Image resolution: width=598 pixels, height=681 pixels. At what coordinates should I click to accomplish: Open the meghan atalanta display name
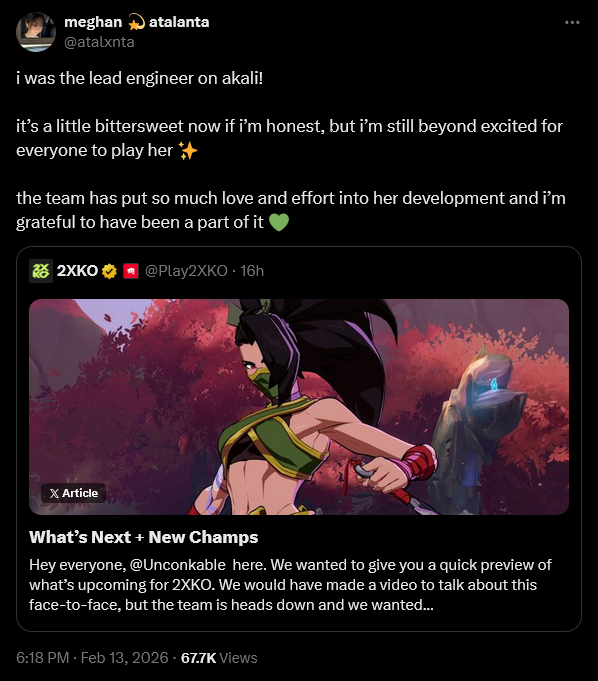136,22
